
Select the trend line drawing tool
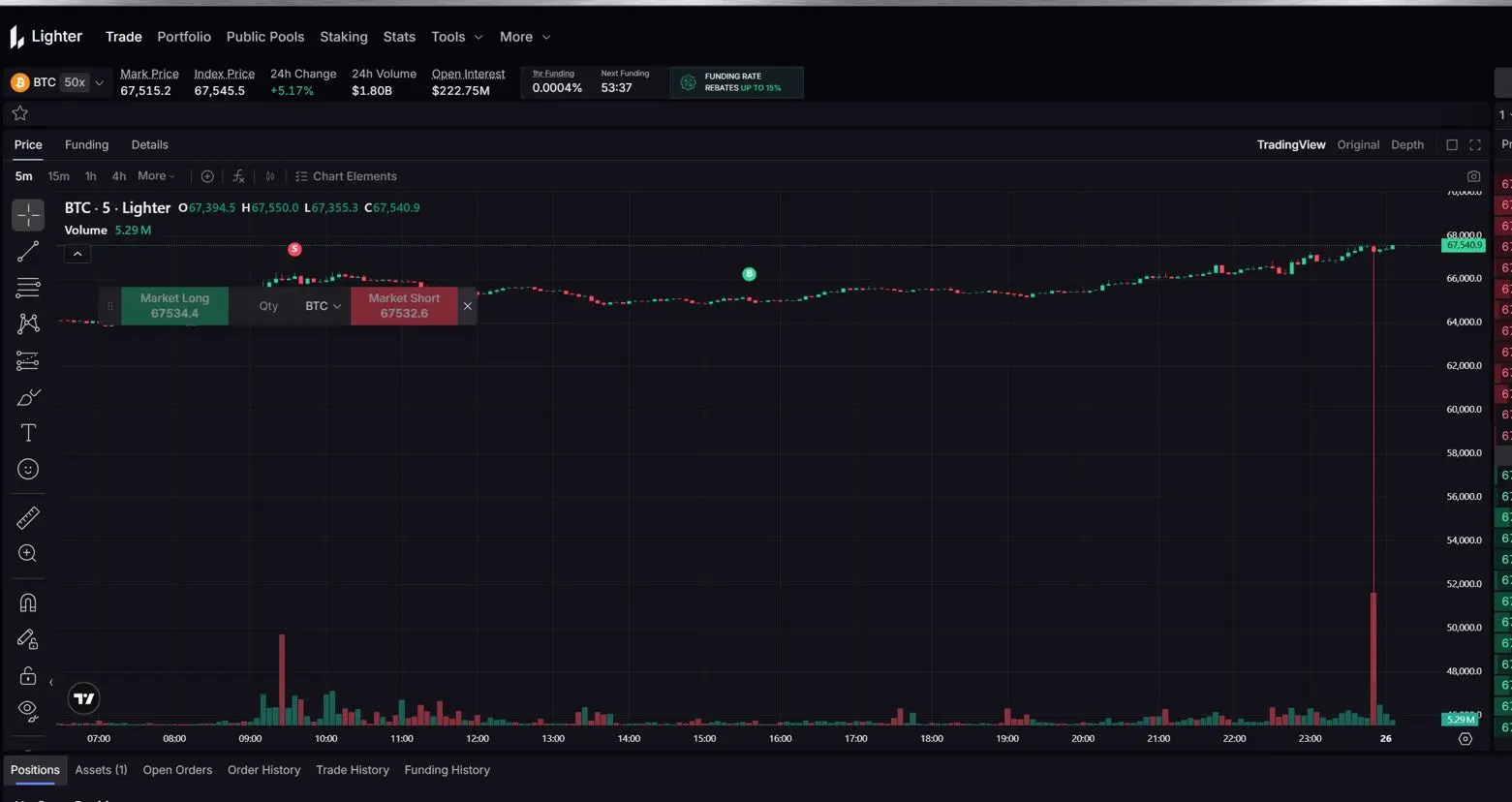pos(28,252)
